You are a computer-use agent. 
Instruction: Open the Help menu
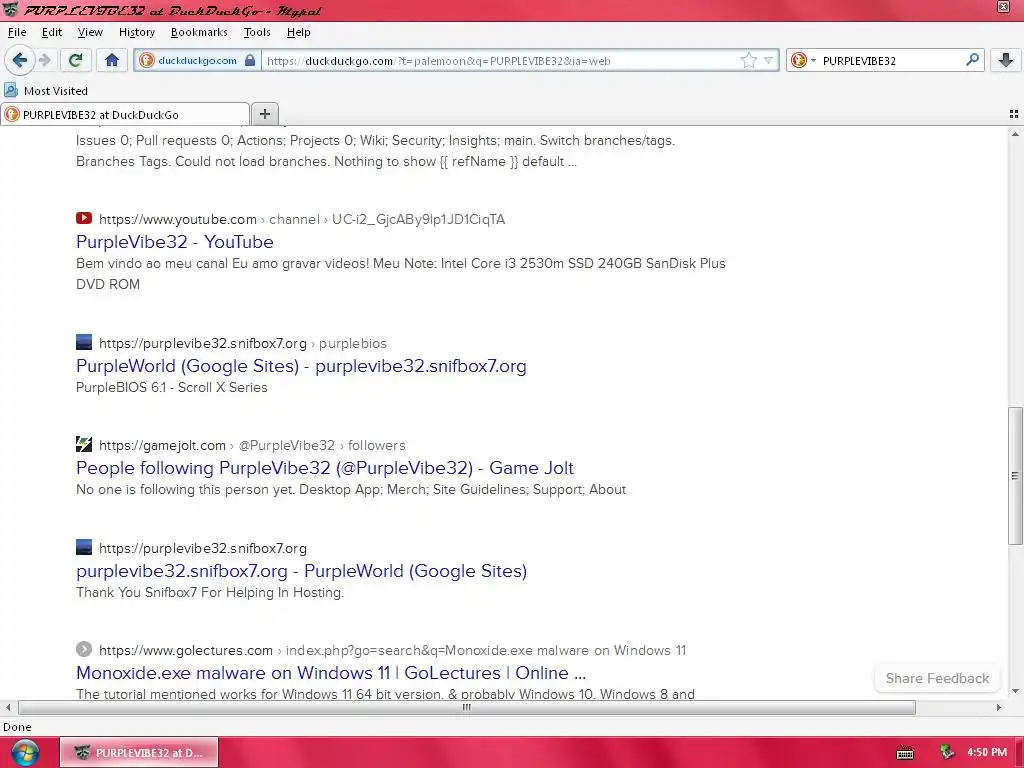[x=298, y=32]
